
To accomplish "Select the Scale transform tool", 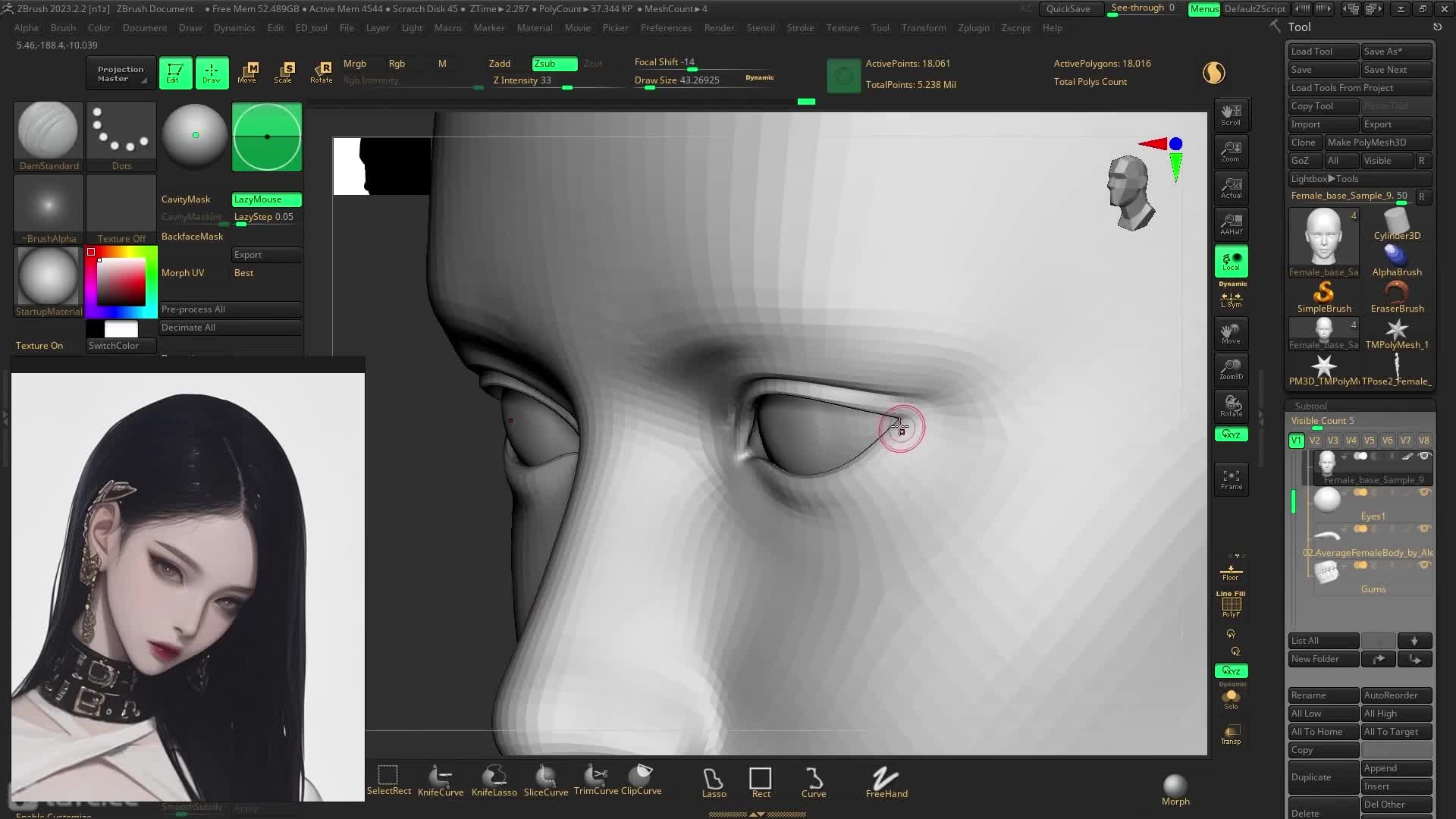I will pyautogui.click(x=284, y=72).
